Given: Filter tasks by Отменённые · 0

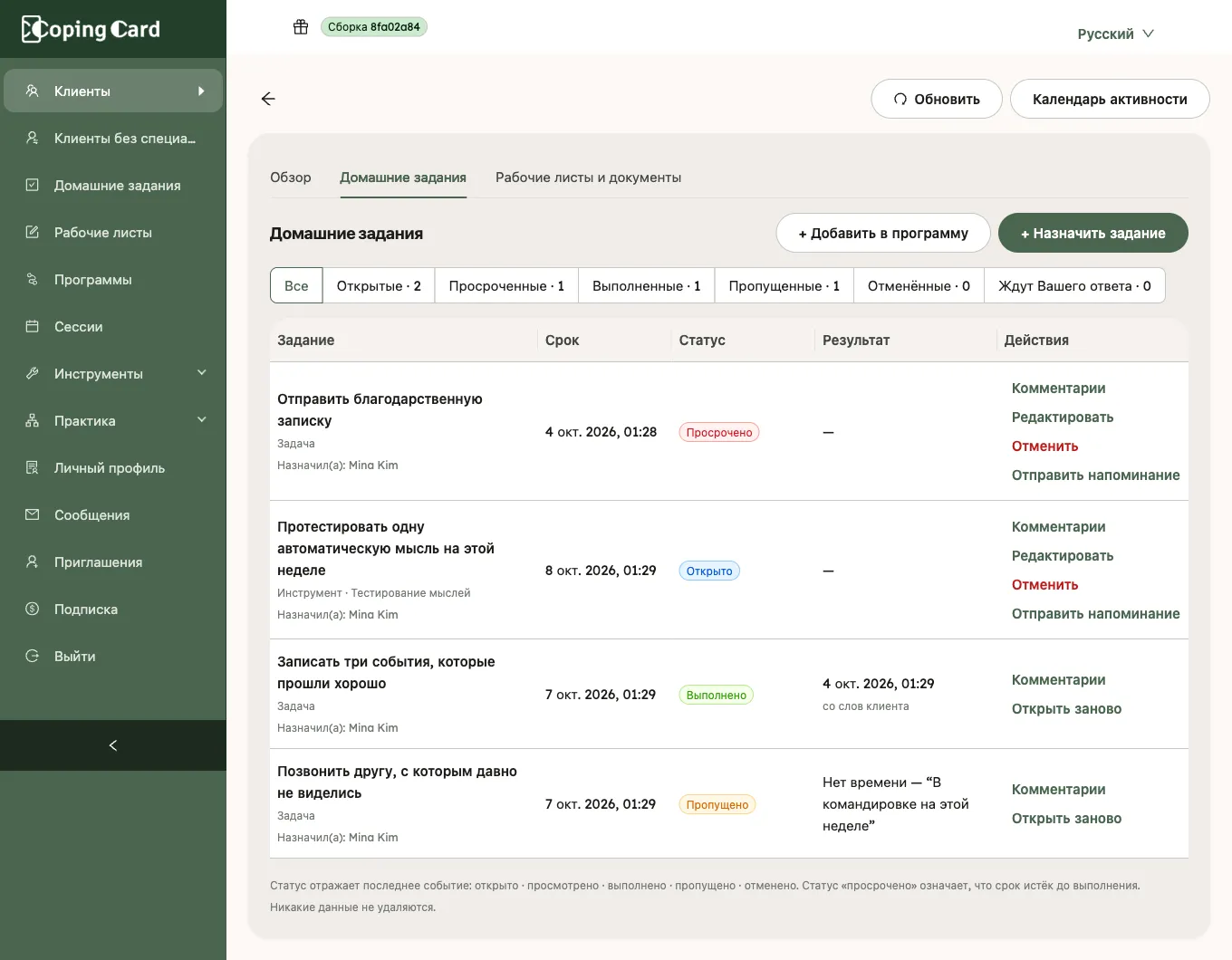Looking at the screenshot, I should click(x=919, y=285).
